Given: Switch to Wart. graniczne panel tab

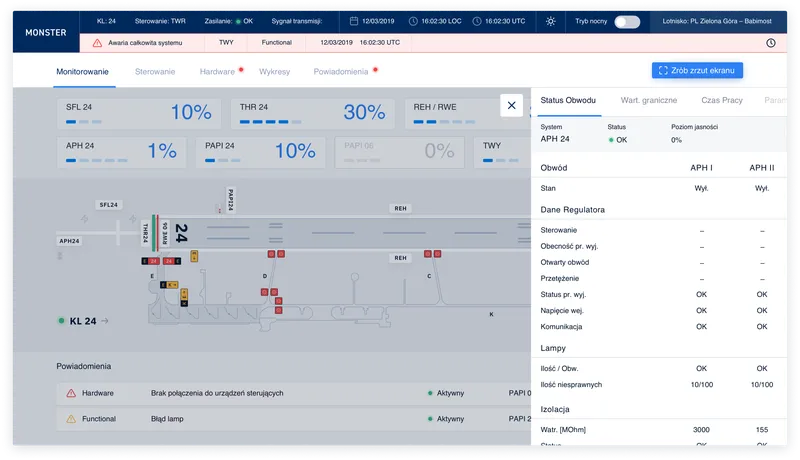Looking at the screenshot, I should [648, 100].
